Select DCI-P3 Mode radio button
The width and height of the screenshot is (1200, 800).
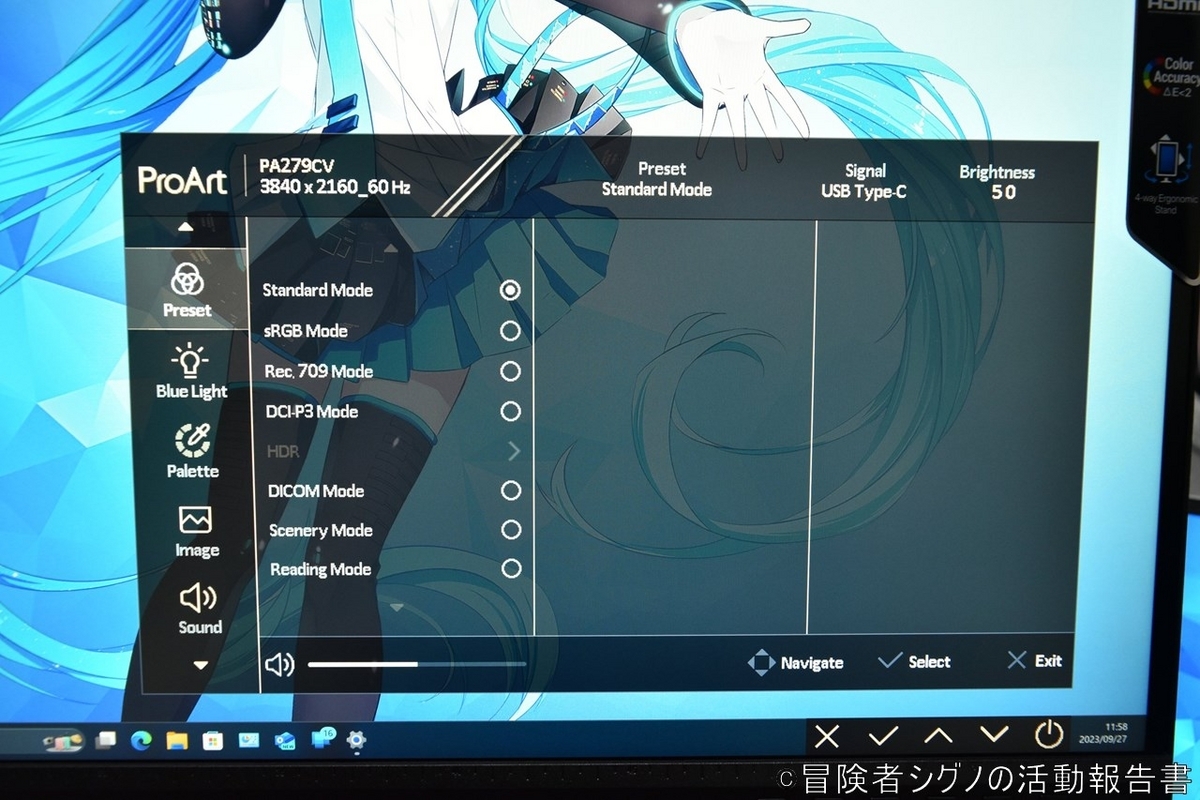tap(510, 411)
